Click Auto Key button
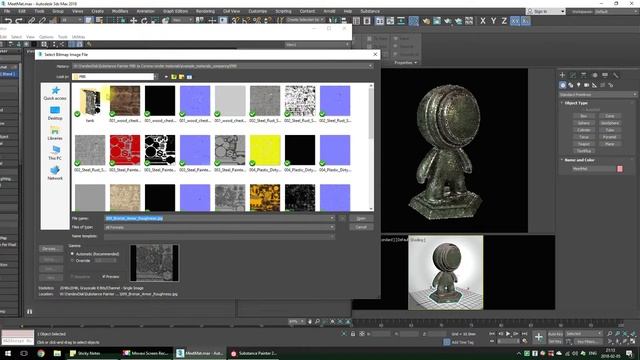Viewport: 640px width, 360px height. point(555,334)
